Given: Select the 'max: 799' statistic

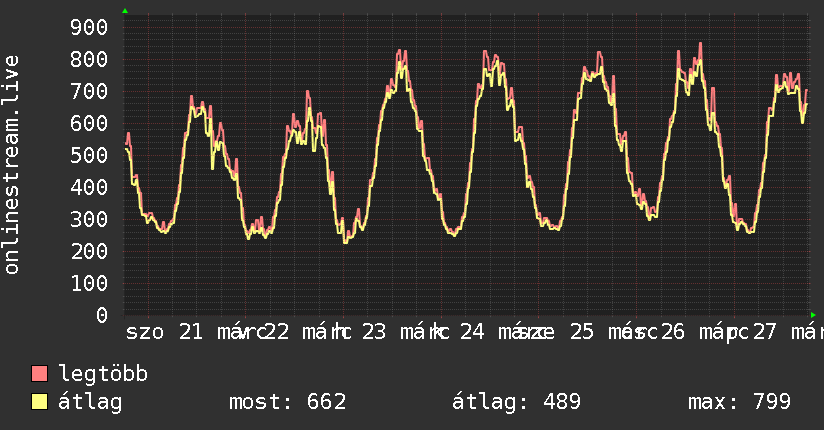Looking at the screenshot, I should click(739, 402).
